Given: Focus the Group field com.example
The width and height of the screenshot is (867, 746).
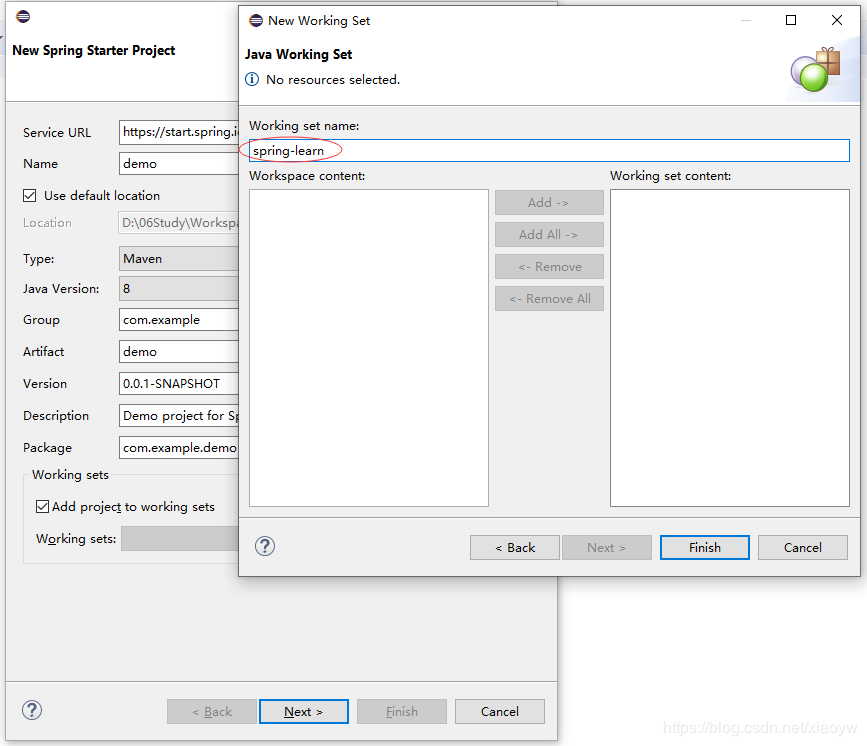Looking at the screenshot, I should tap(179, 320).
